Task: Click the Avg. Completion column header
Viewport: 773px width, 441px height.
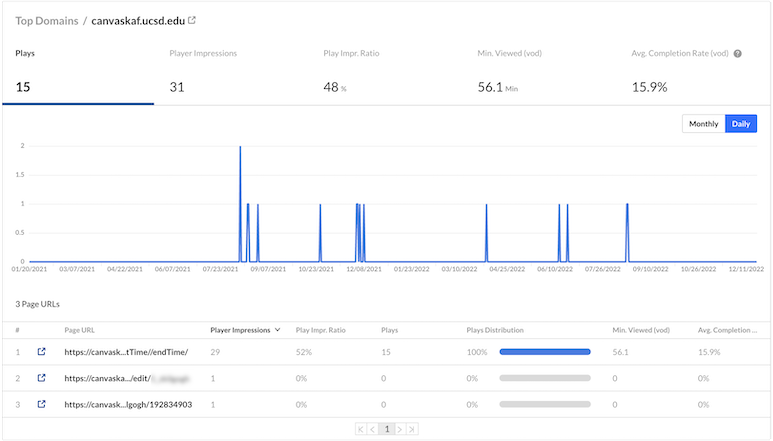Action: pos(727,330)
